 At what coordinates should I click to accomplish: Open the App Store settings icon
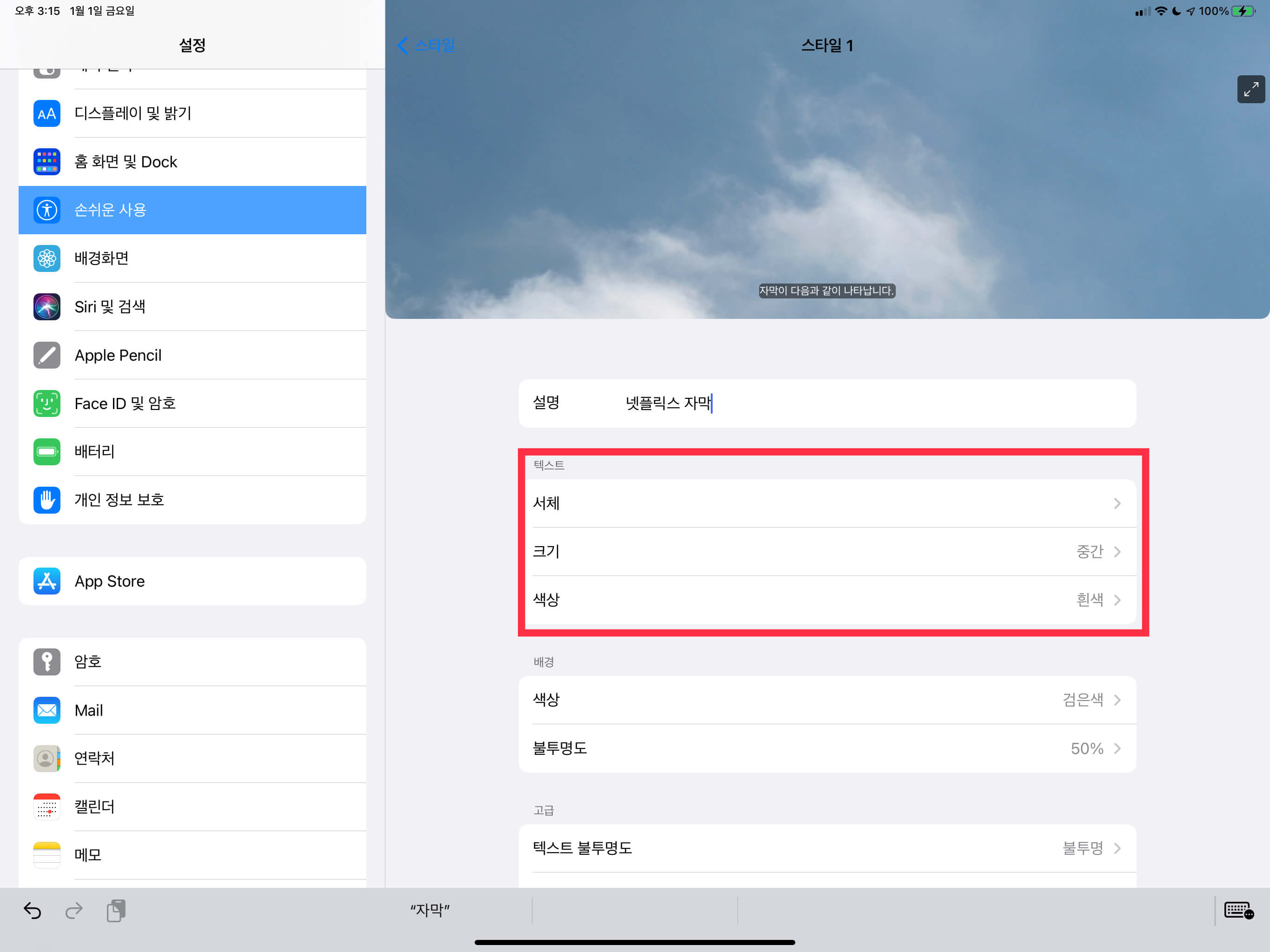coord(47,581)
